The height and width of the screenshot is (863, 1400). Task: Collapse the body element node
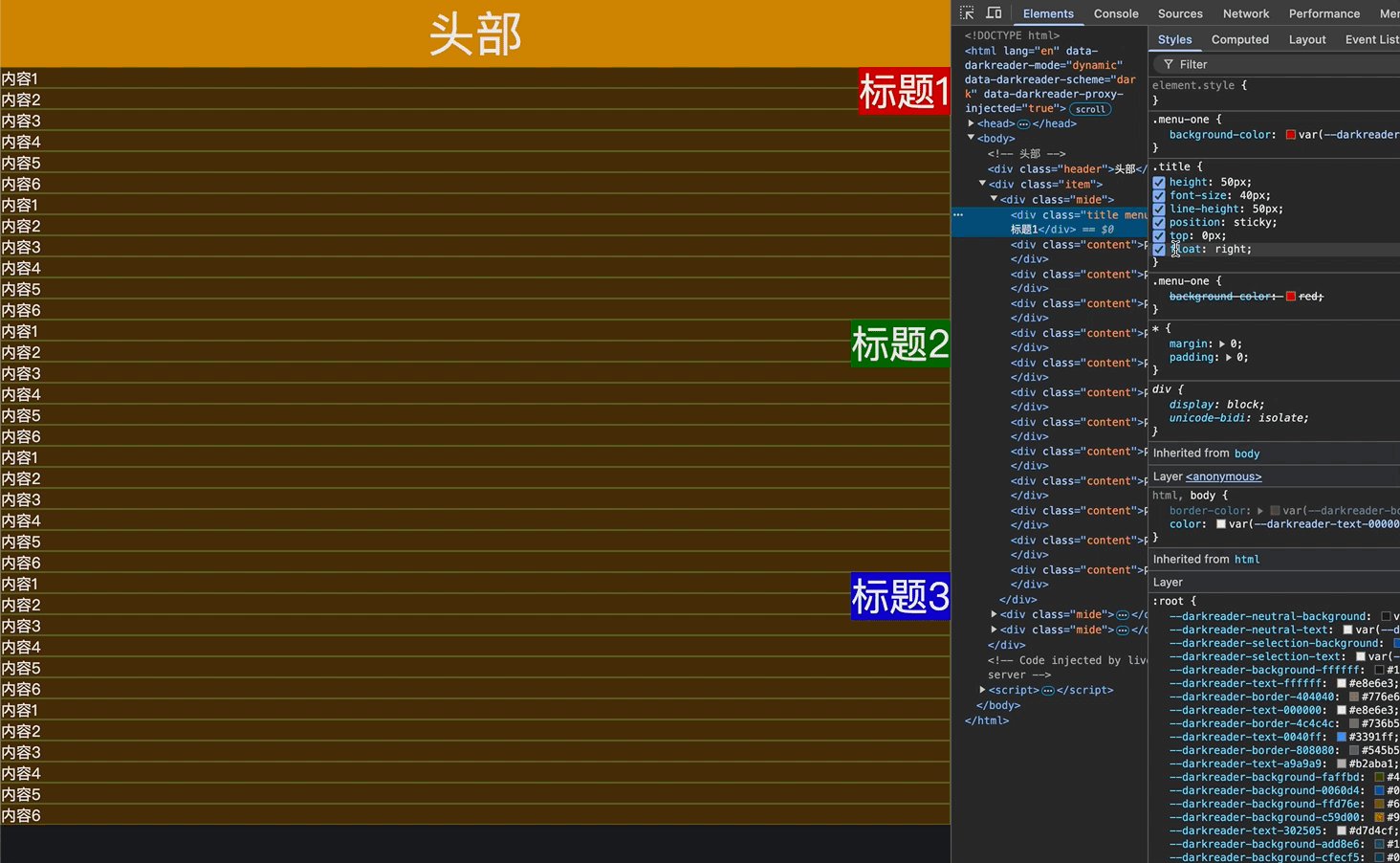tap(971, 138)
